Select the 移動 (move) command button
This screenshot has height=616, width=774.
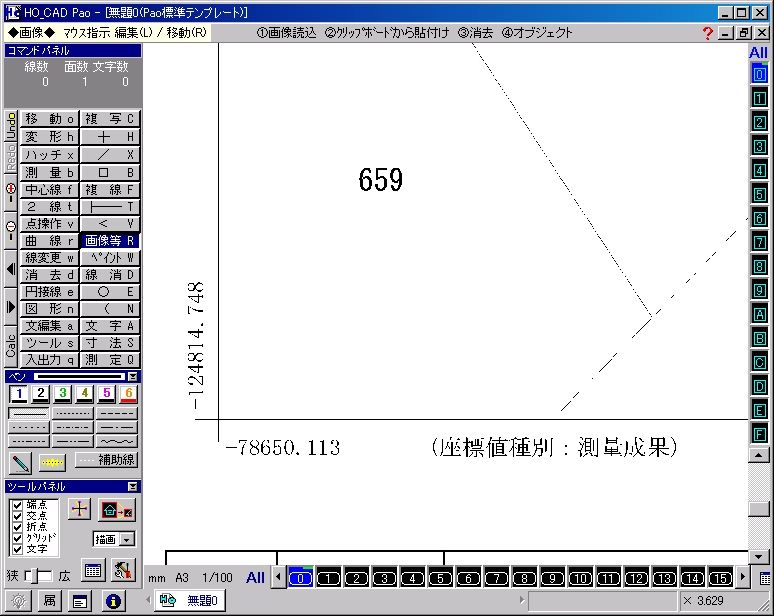coord(49,119)
